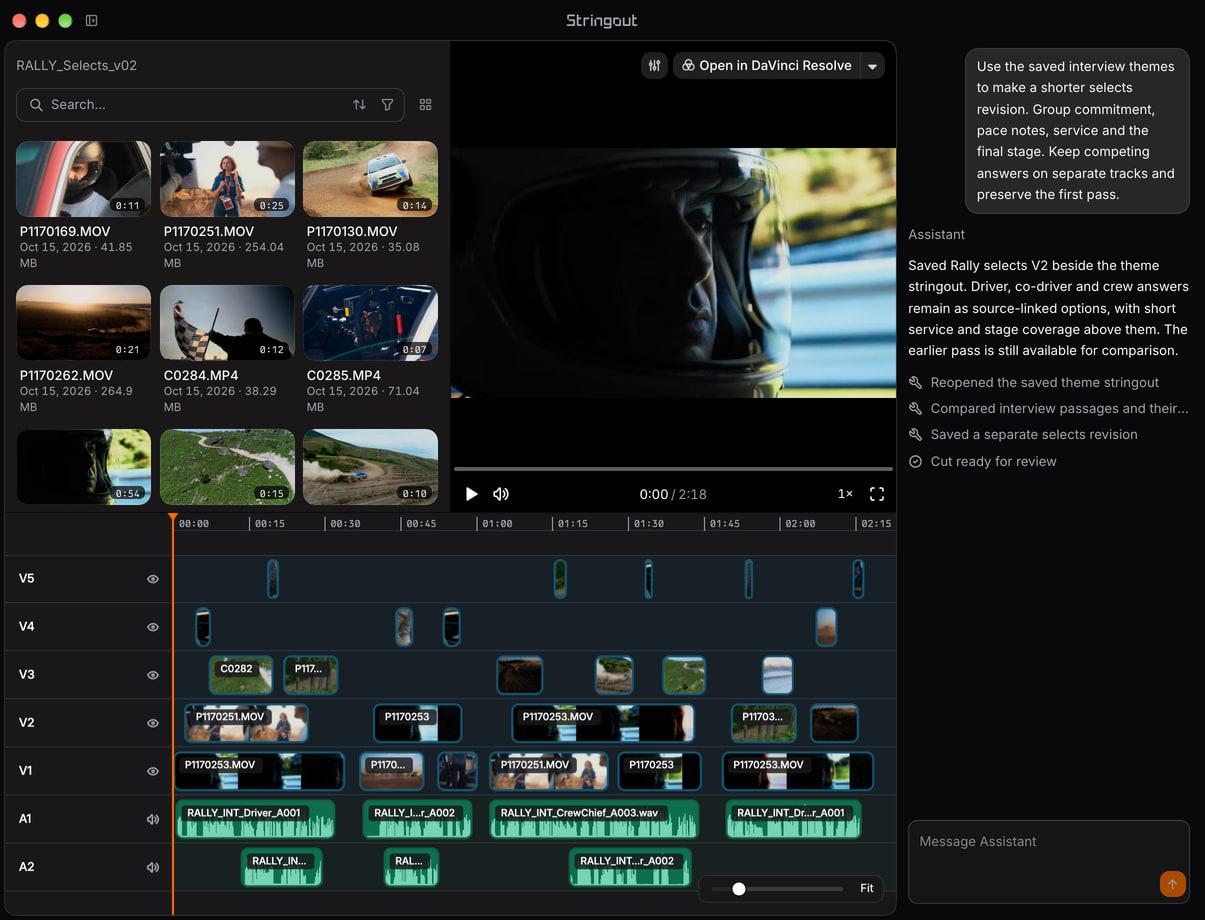Send message with the orange arrow button

point(1172,883)
